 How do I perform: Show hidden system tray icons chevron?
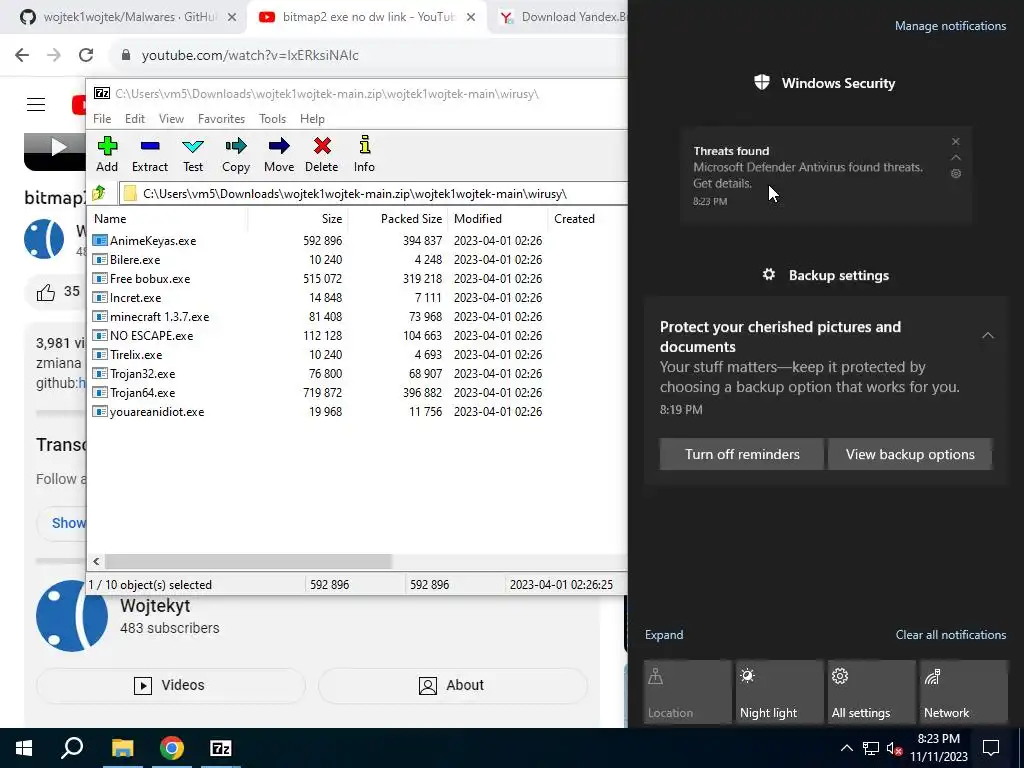click(846, 748)
